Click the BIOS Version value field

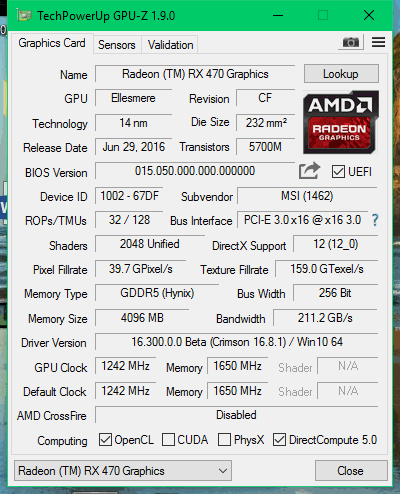point(195,171)
